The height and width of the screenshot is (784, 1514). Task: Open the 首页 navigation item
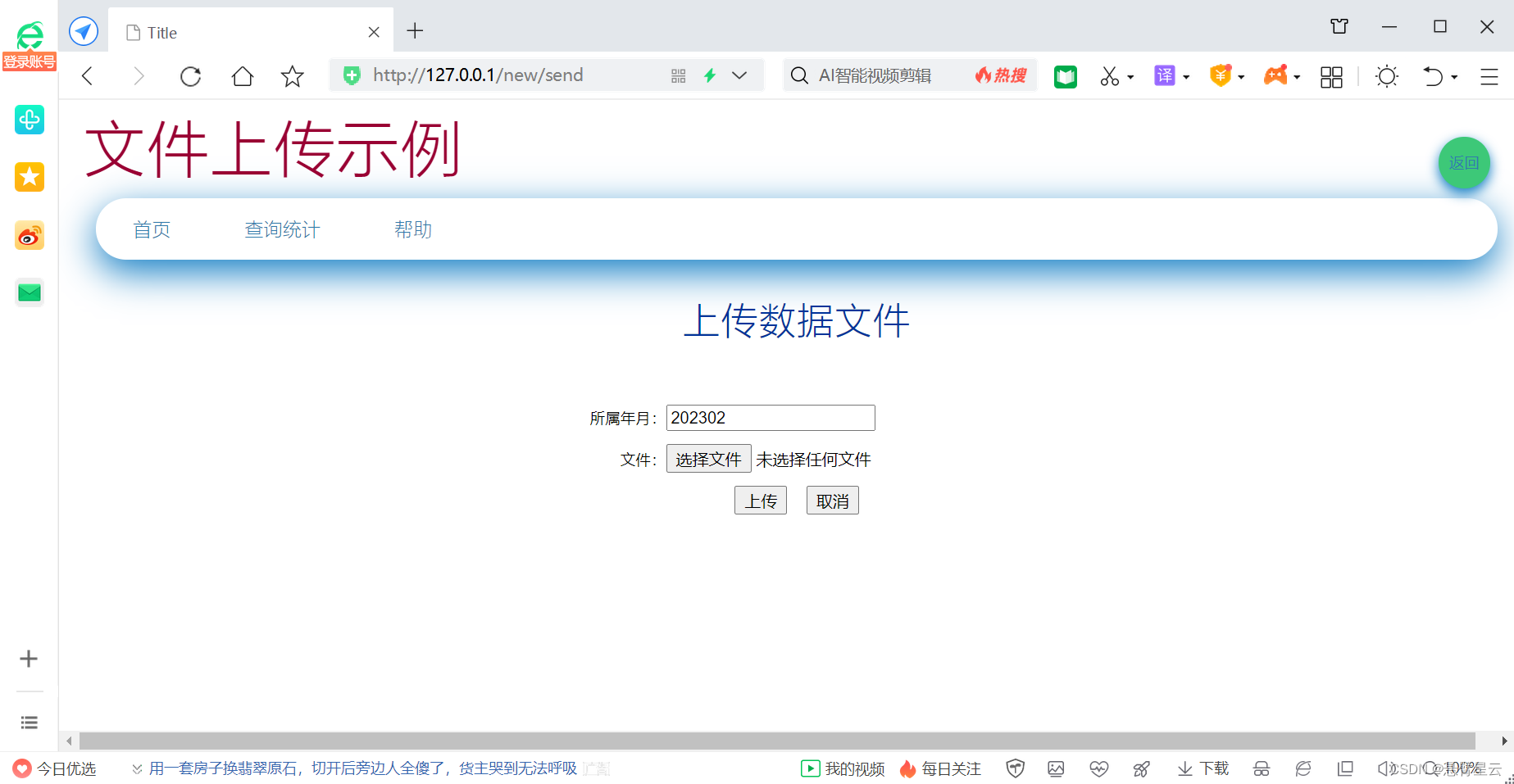click(x=152, y=229)
